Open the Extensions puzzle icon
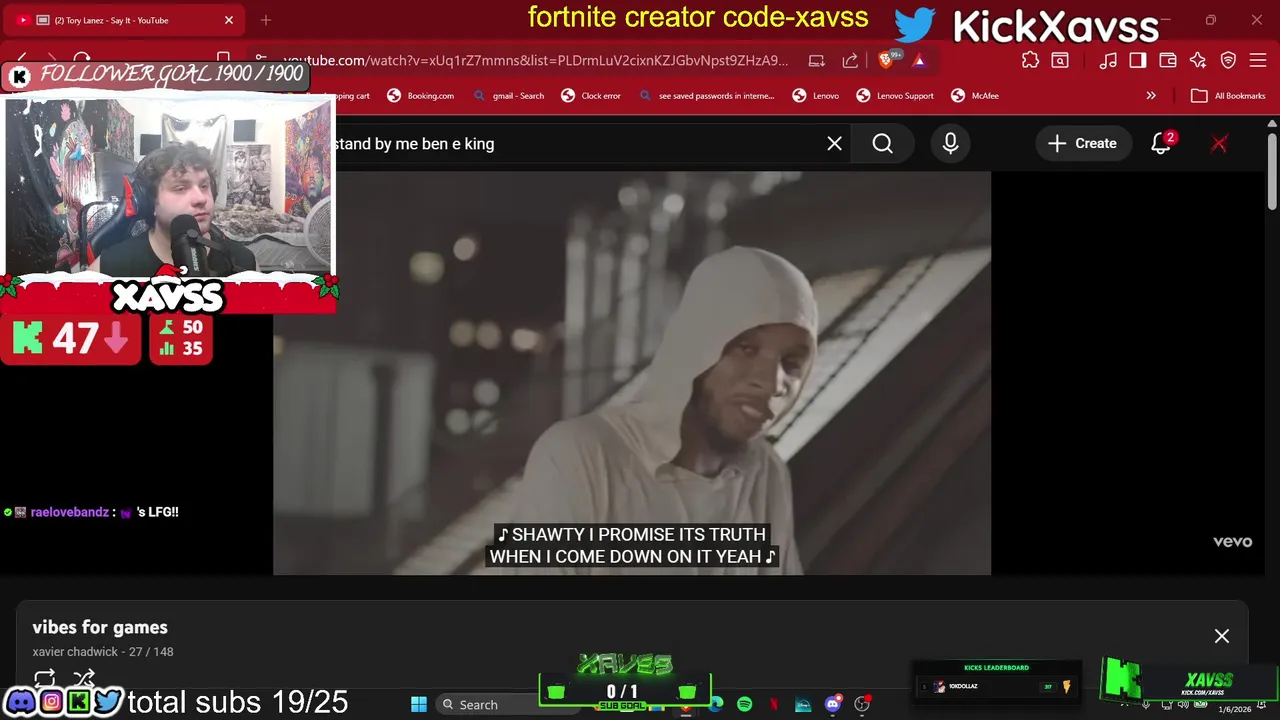The width and height of the screenshot is (1280, 720). point(1030,61)
